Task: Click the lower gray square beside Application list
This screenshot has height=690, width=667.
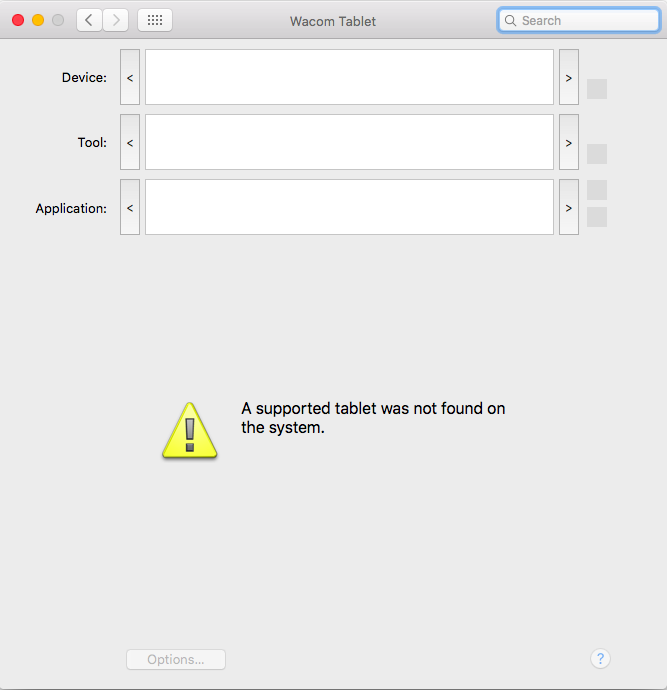Action: pos(597,217)
